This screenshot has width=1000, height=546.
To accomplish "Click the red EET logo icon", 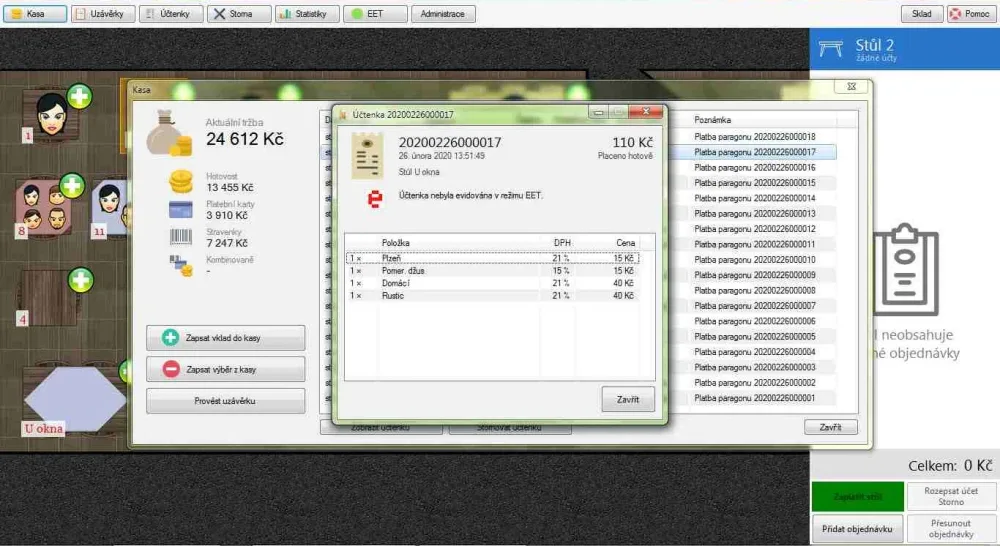I will click(x=375, y=199).
